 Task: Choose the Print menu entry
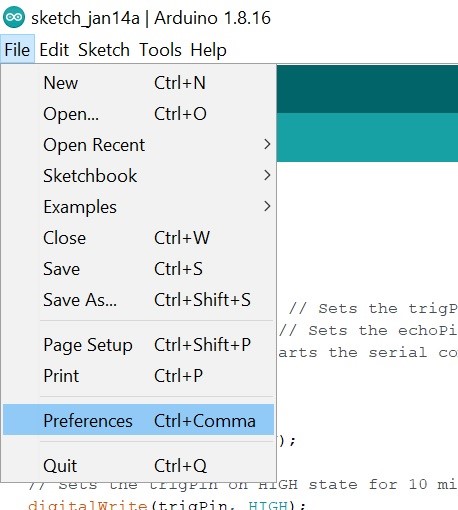click(x=138, y=376)
